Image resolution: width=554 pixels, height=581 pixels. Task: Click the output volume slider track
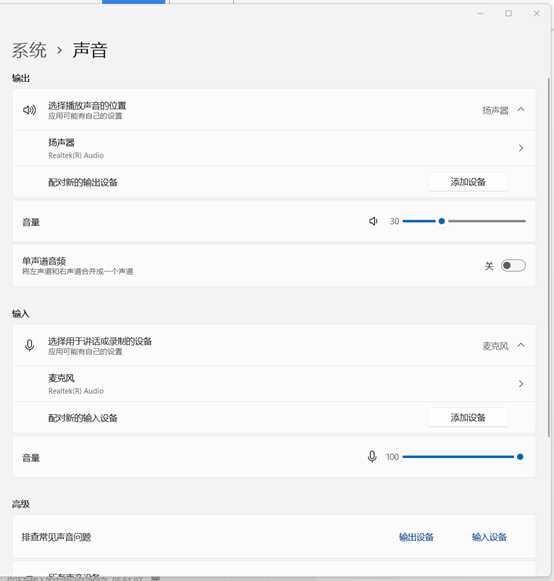[x=464, y=221]
